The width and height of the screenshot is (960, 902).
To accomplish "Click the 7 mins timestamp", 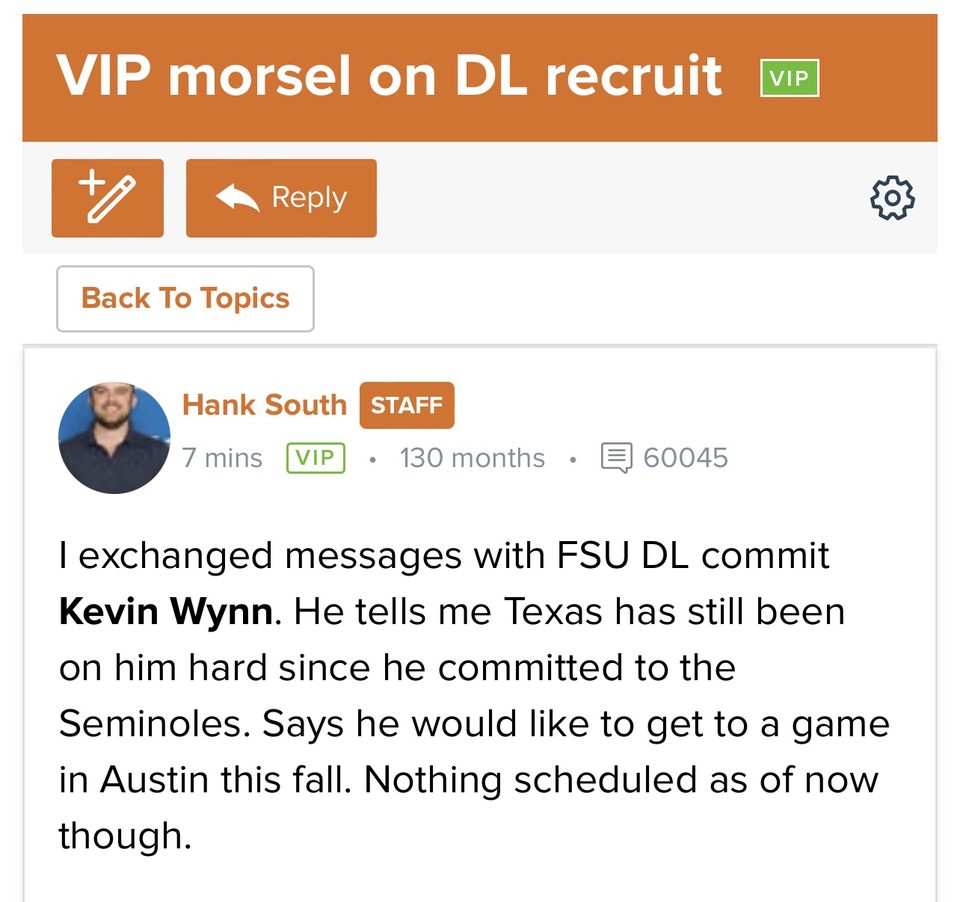I will tap(222, 458).
